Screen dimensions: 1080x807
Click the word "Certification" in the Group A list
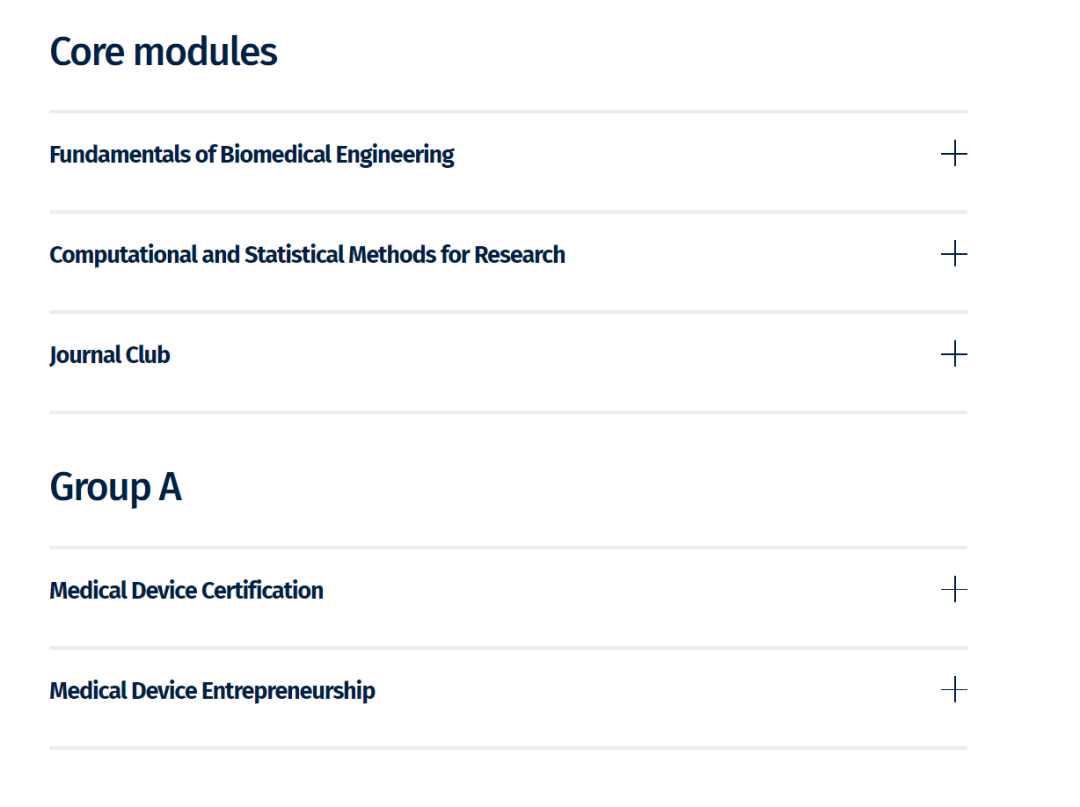click(262, 591)
